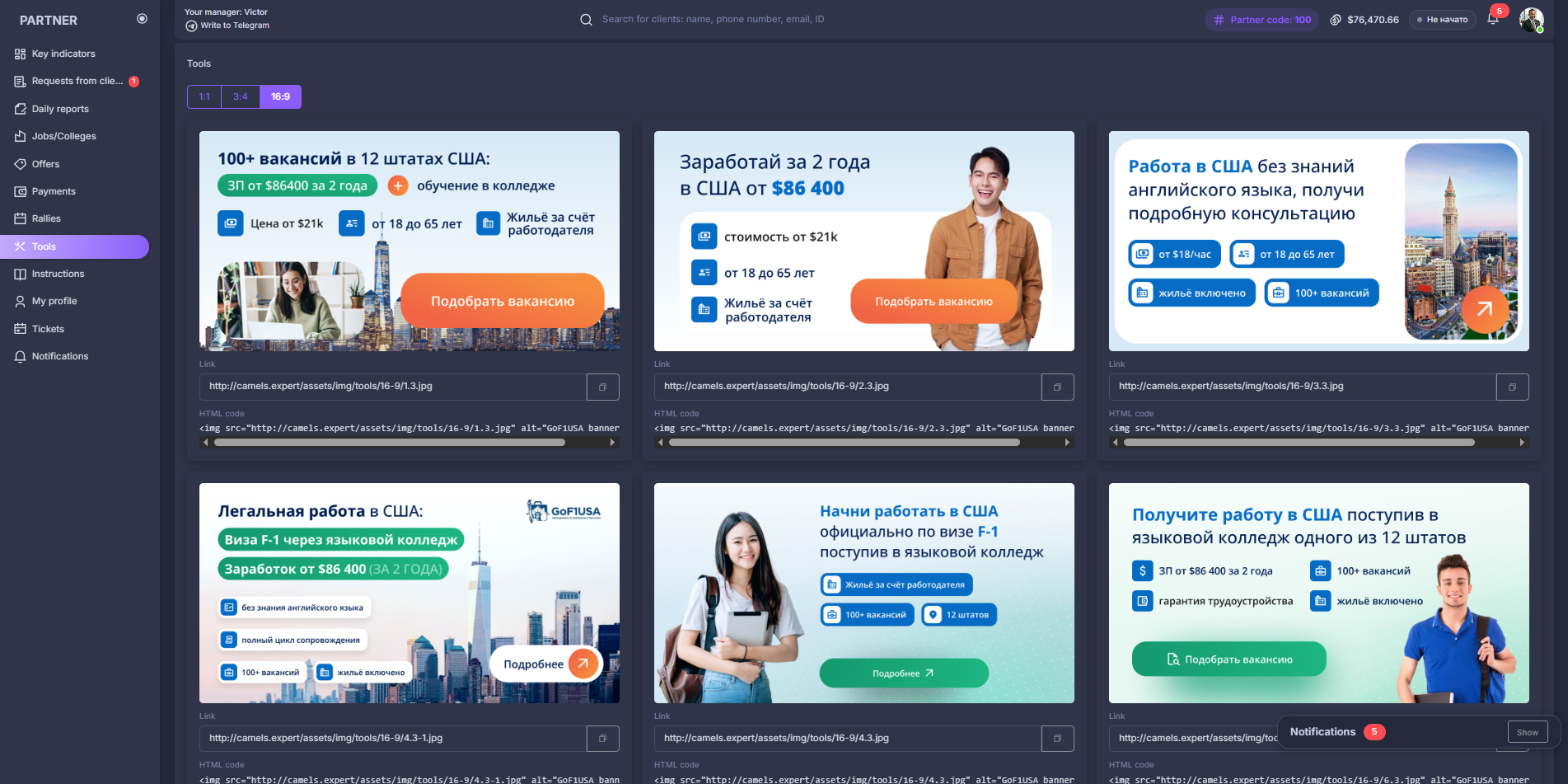Screen dimensions: 1568x784
Task: Copy link for banner 4.3-1.jpg
Action: [x=602, y=739]
